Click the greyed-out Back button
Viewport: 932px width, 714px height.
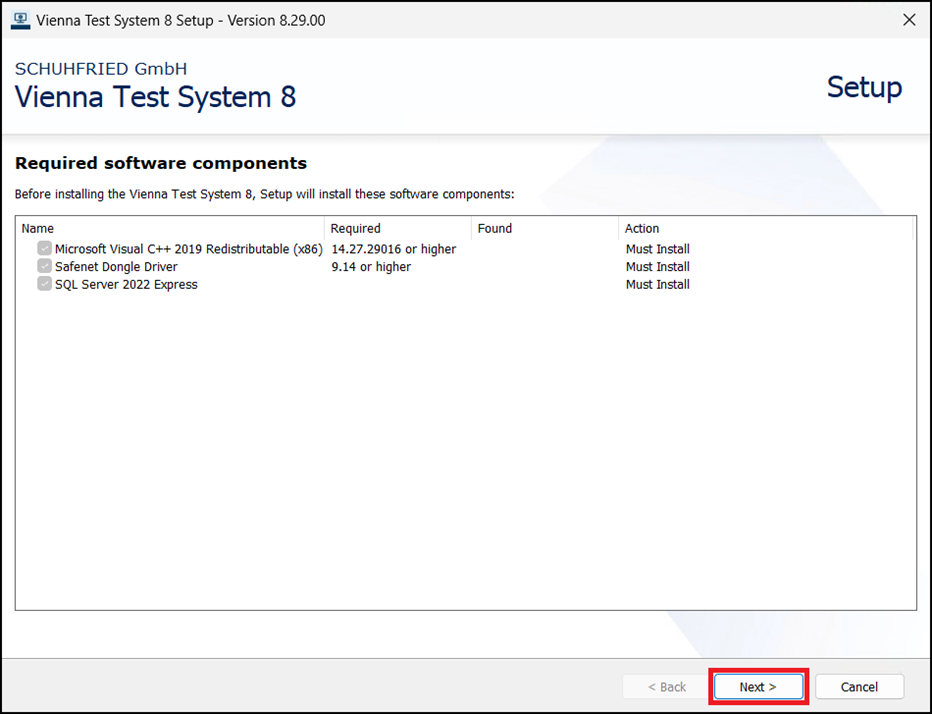[667, 687]
